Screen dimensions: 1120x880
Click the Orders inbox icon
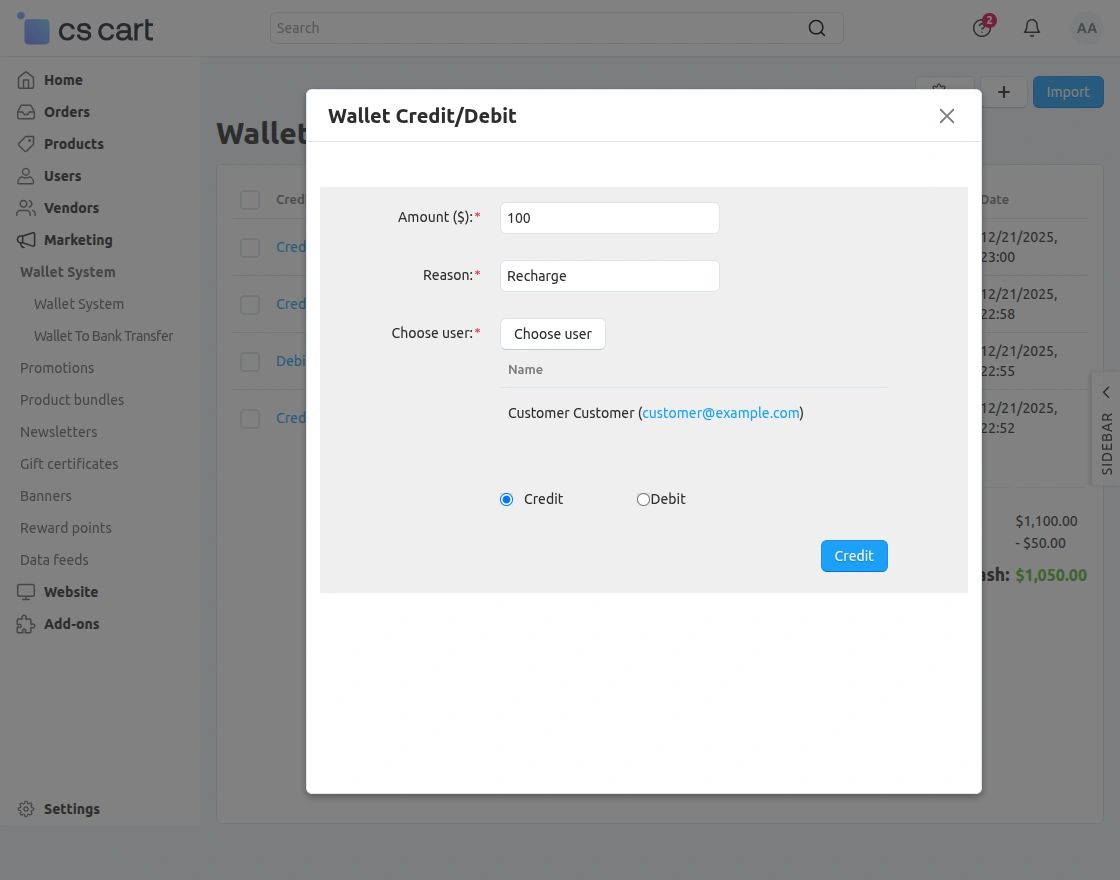[x=26, y=112]
